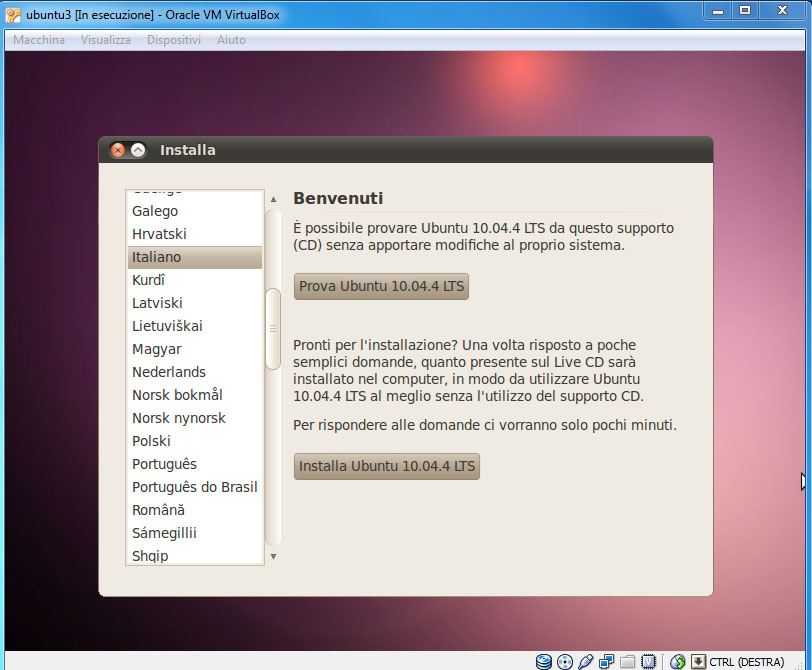Click the CTRL (DESTRA) host key label
812x670 pixels.
[746, 662]
